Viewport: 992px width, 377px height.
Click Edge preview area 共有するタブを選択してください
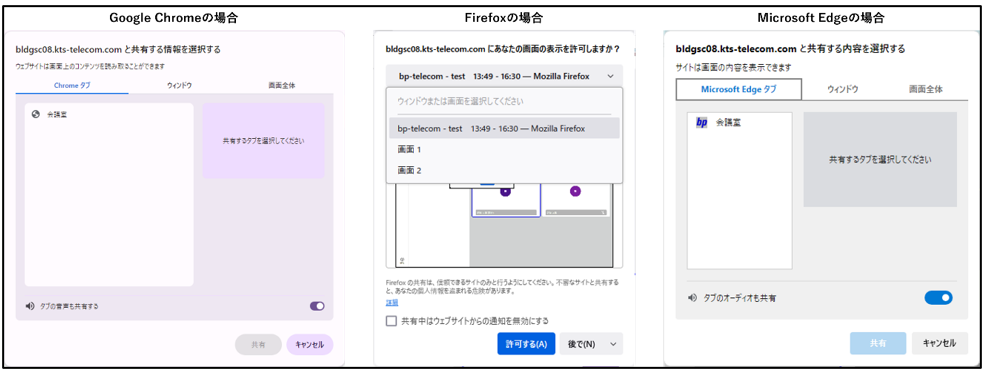(x=880, y=159)
